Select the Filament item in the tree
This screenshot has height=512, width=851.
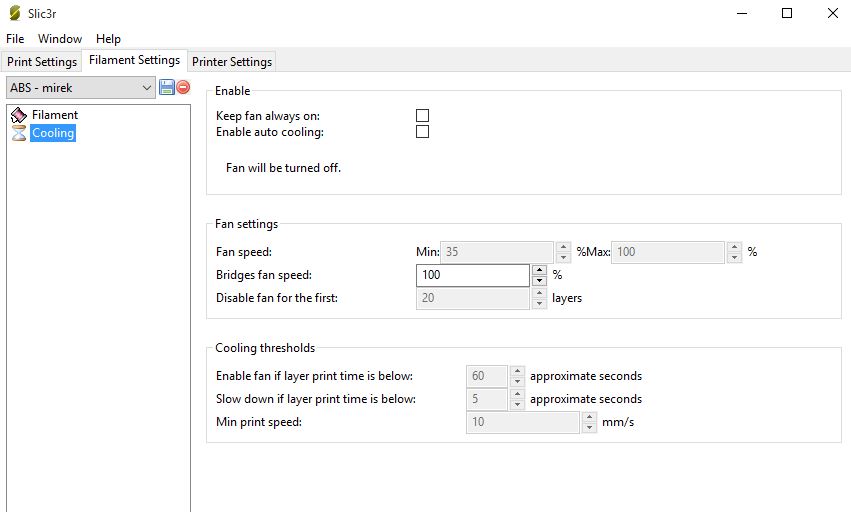pyautogui.click(x=54, y=115)
